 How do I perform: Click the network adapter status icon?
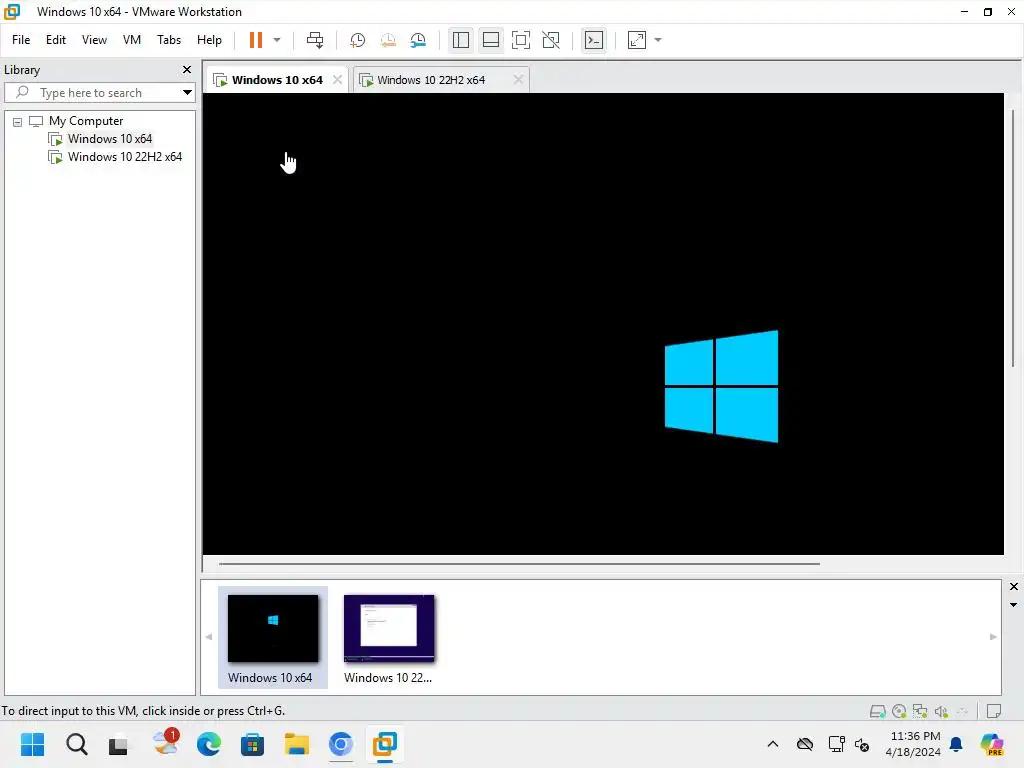click(x=920, y=711)
